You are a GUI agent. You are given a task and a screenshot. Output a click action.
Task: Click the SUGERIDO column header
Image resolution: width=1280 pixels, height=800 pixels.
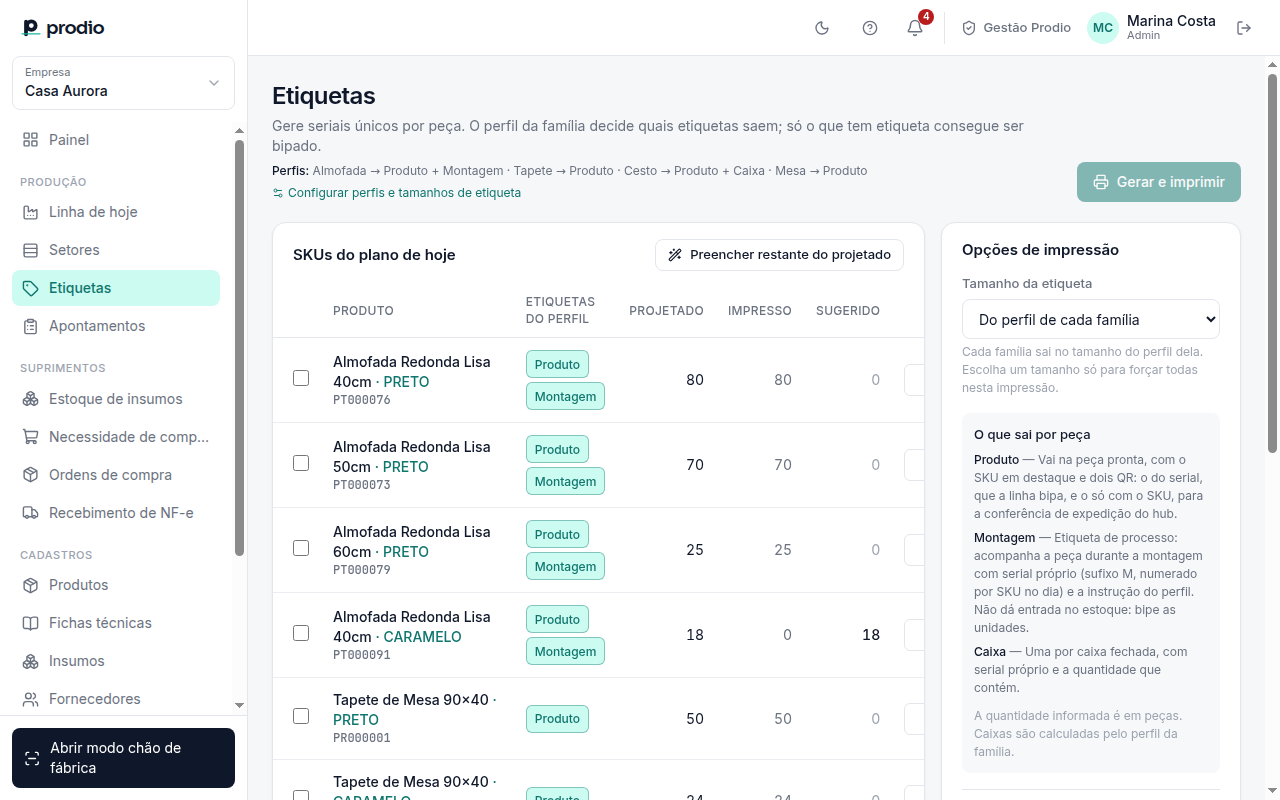[x=848, y=311]
